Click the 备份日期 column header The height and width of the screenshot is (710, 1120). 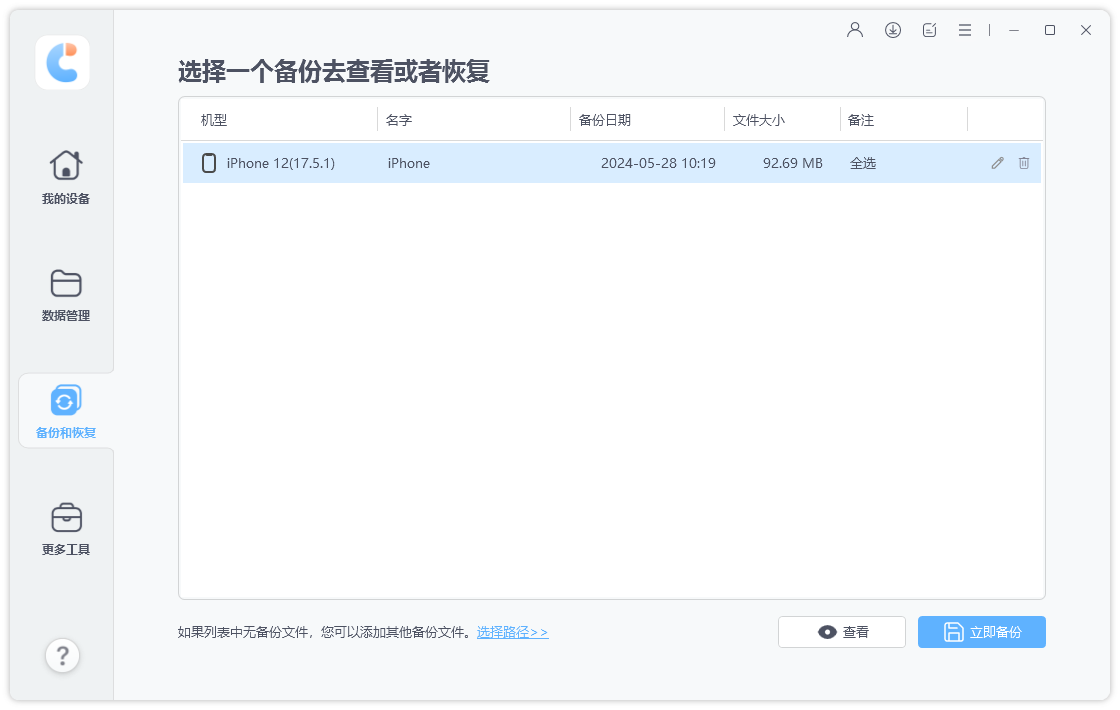pos(604,119)
